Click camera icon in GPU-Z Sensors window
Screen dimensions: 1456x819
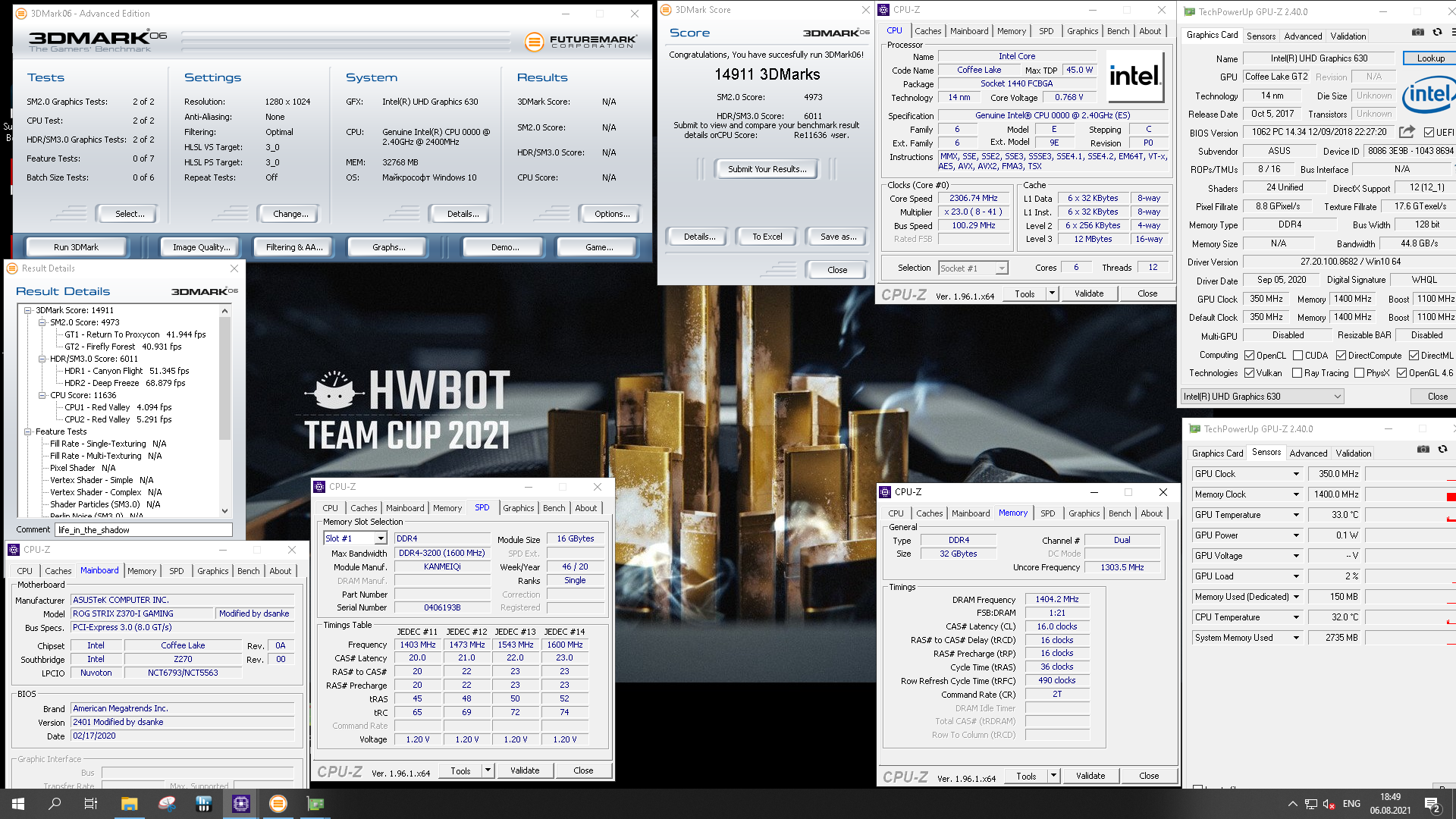pyautogui.click(x=1423, y=450)
